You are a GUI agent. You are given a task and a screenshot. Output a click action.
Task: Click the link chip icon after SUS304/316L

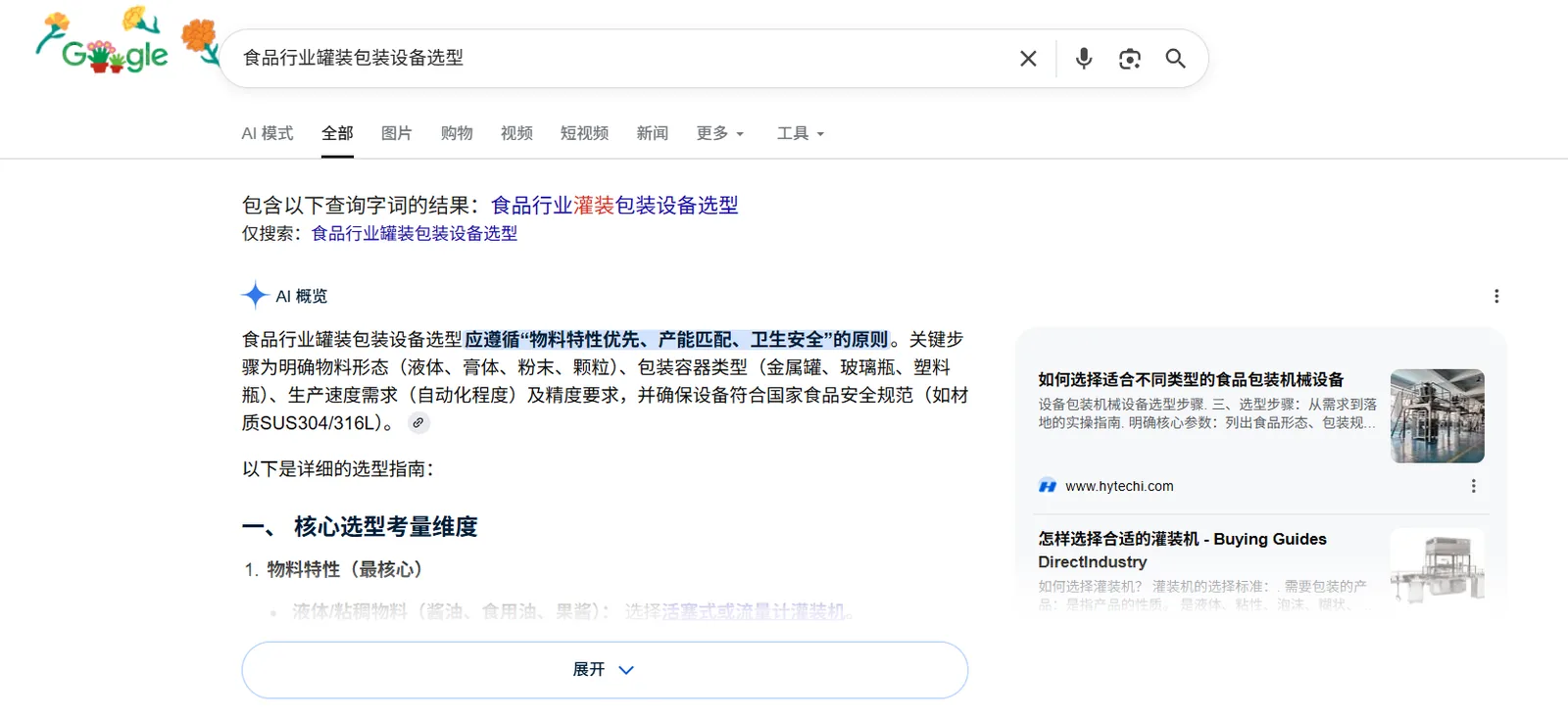tap(418, 423)
